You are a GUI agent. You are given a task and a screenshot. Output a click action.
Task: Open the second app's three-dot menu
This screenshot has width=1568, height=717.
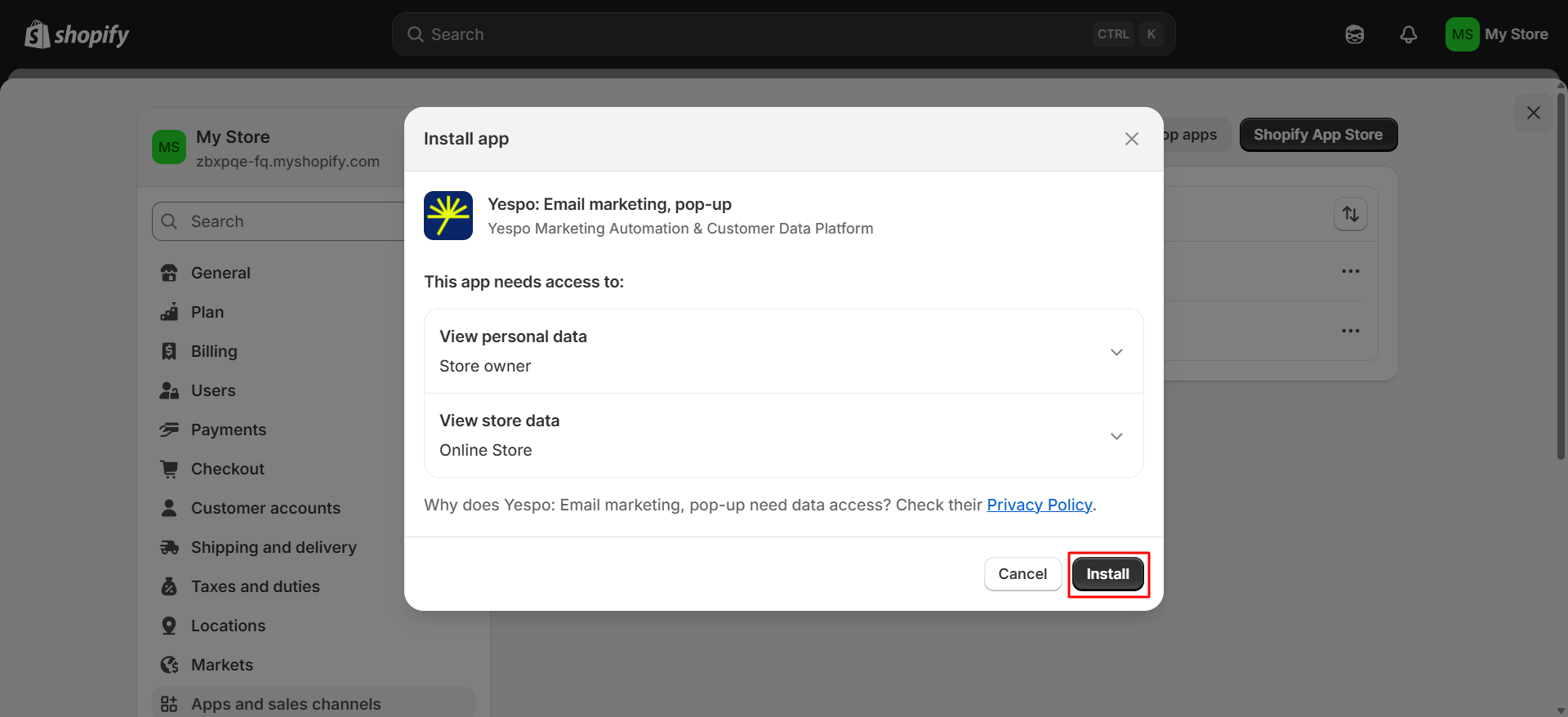pos(1351,331)
